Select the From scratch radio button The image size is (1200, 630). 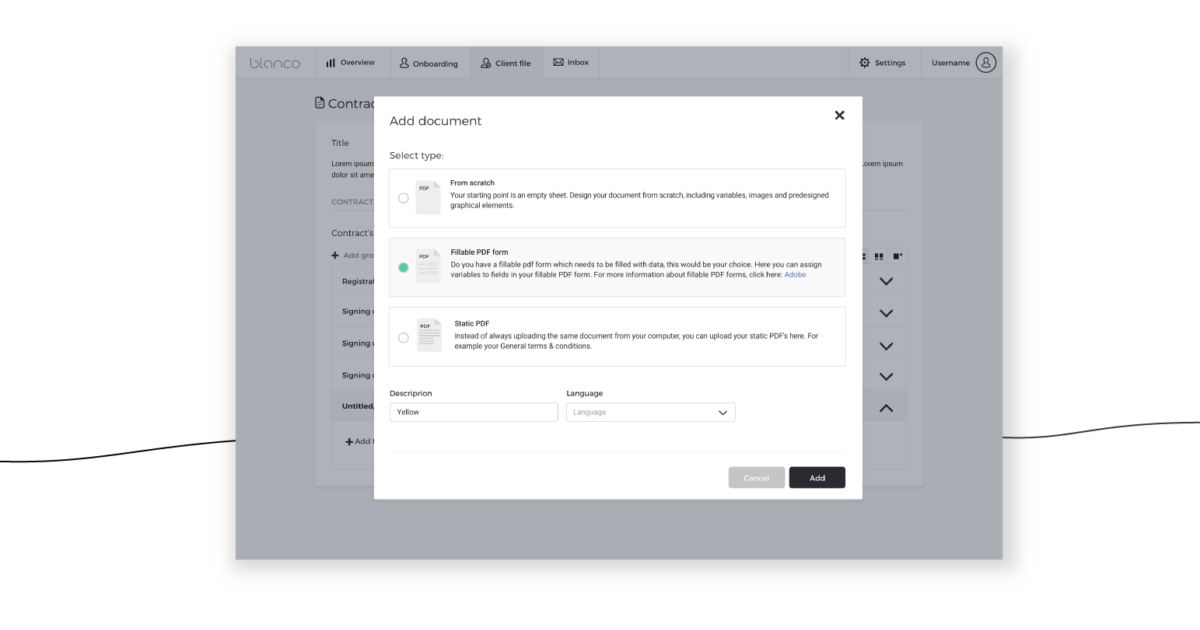click(x=403, y=198)
